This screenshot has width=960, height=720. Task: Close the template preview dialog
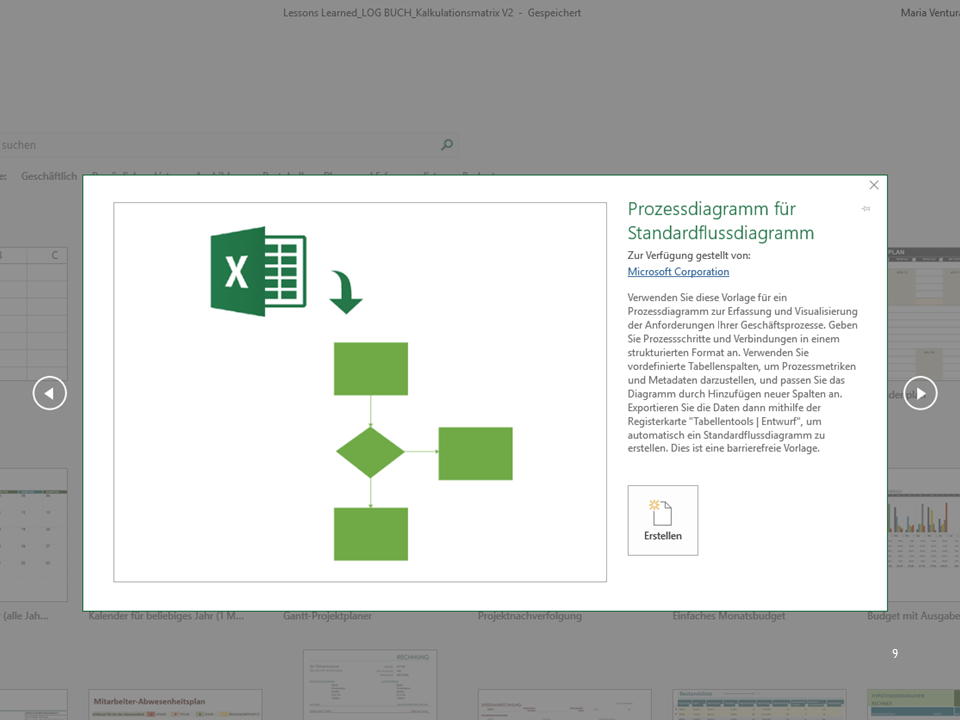874,185
